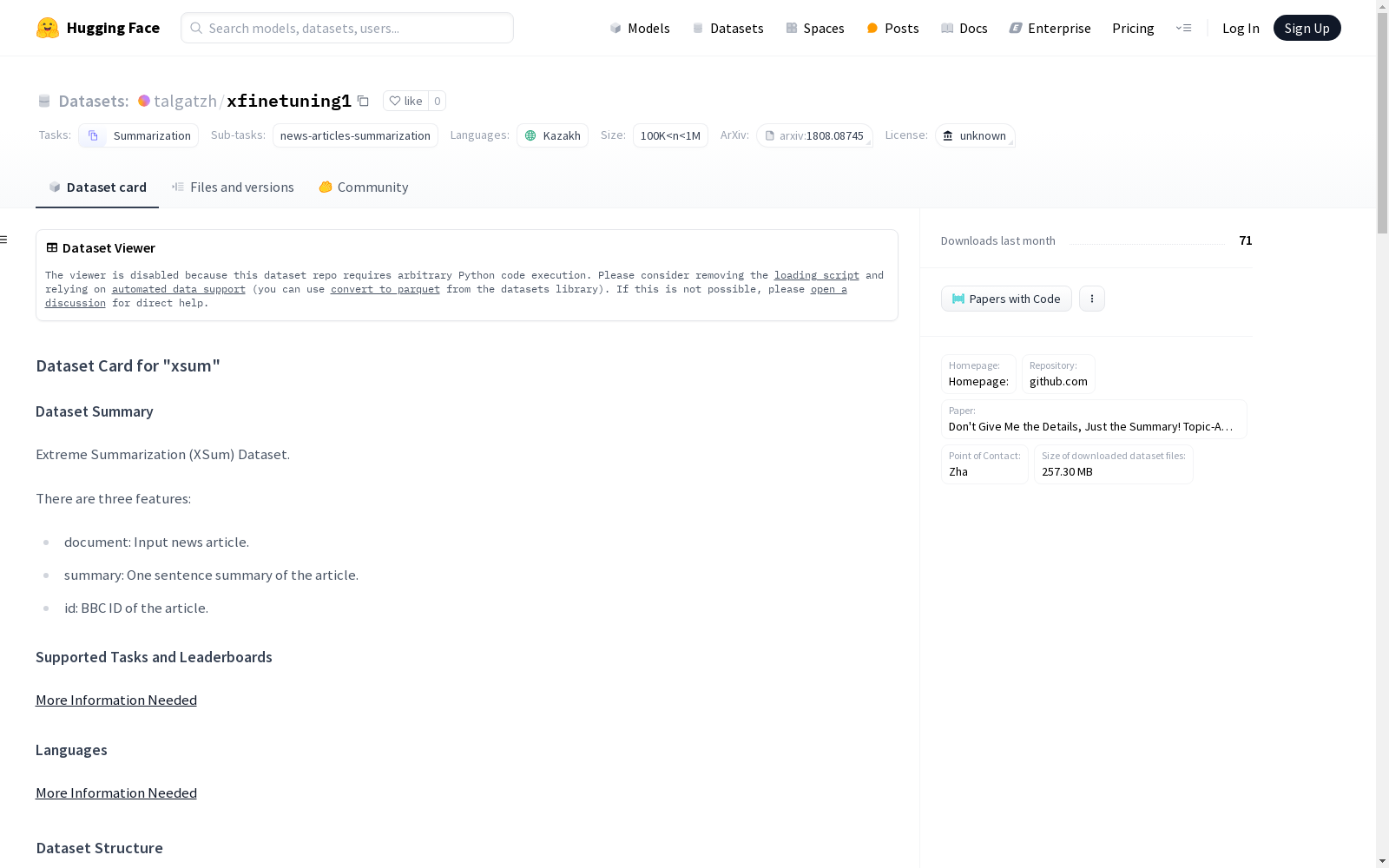Screen dimensions: 1389x868
Task: Open Enterprise in the navigation bar
Action: [x=1050, y=28]
